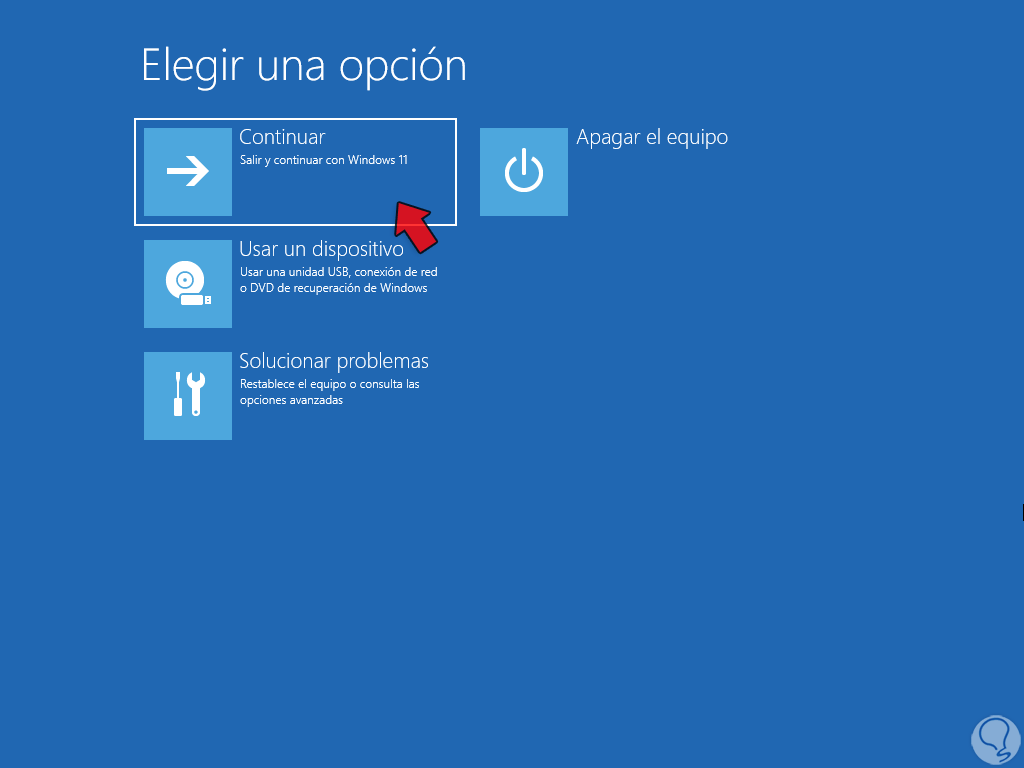Click the wrench in the Solucionar problemas tile

pos(196,394)
